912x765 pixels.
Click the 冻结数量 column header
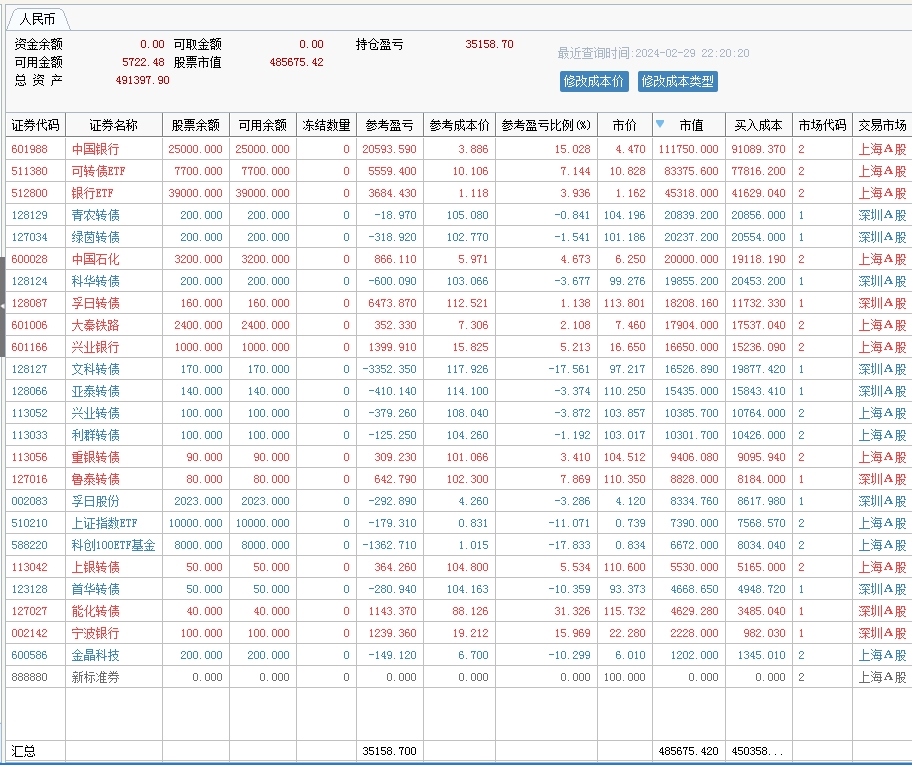(x=327, y=125)
